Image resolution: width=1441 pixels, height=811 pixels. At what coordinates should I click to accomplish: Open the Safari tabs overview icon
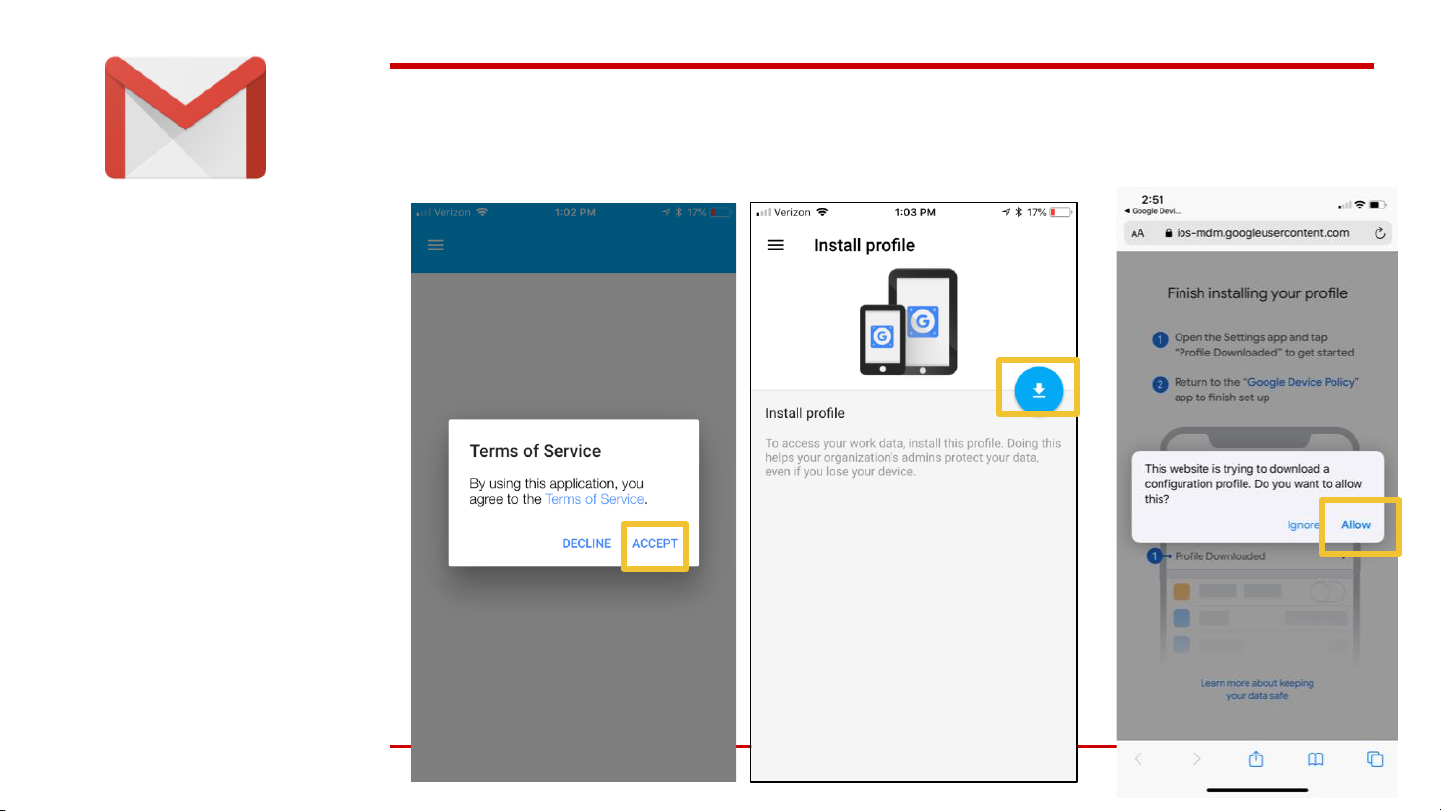pos(1375,759)
